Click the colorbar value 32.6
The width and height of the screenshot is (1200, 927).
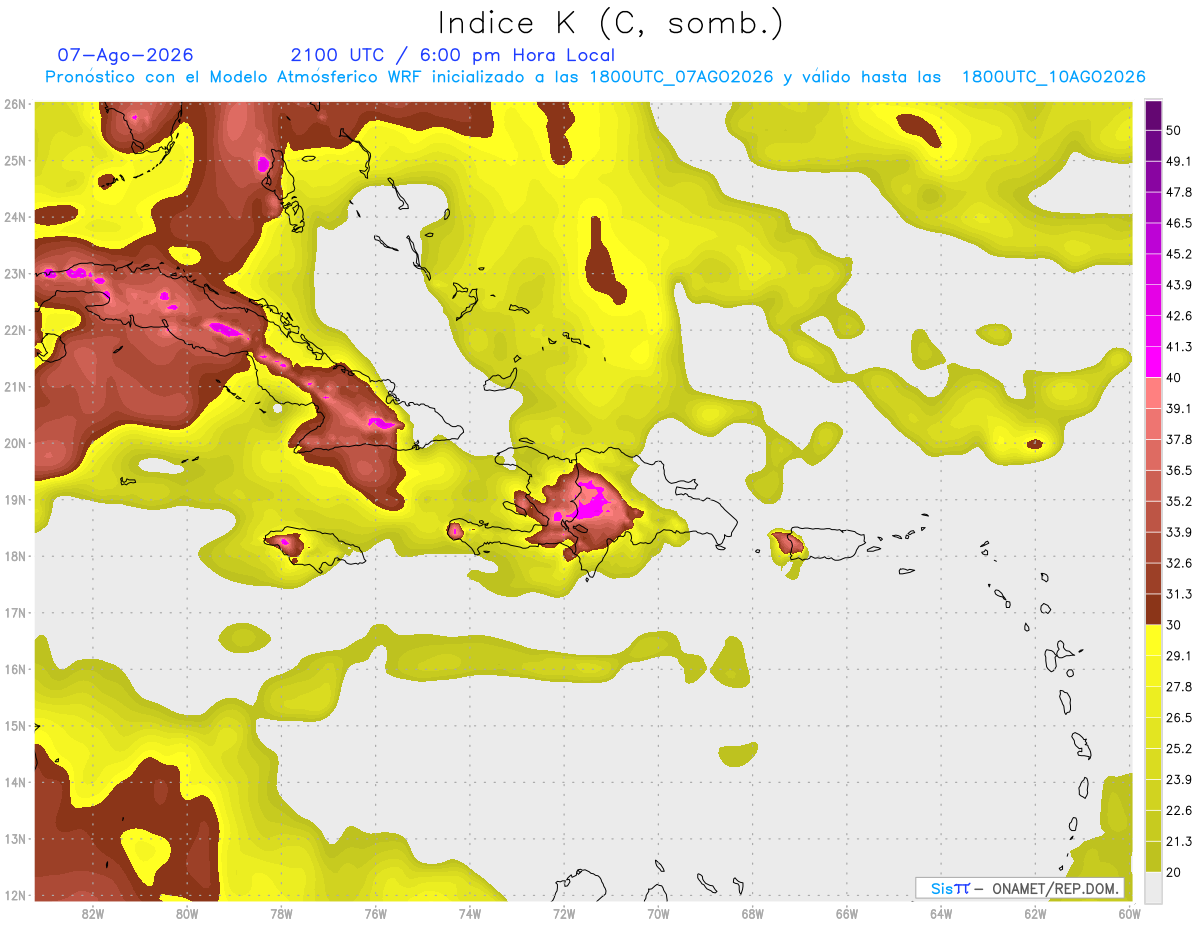1178,563
